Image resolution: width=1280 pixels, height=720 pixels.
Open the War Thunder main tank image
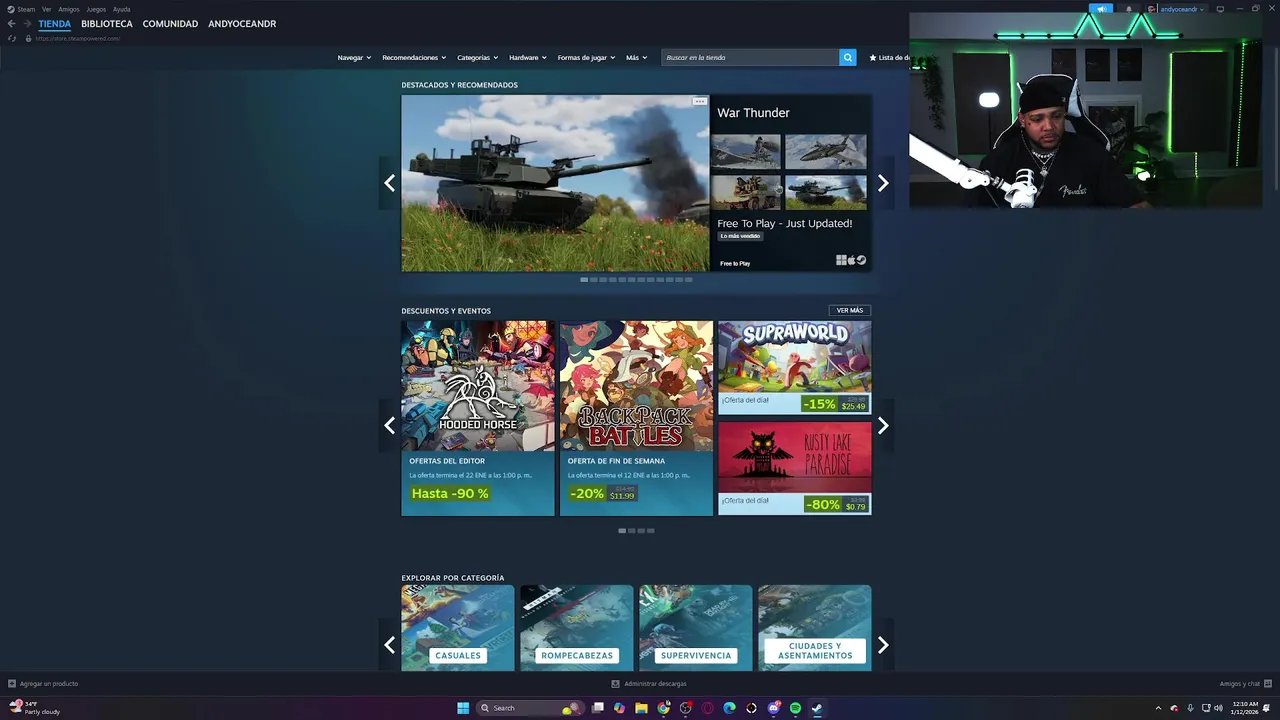[555, 183]
